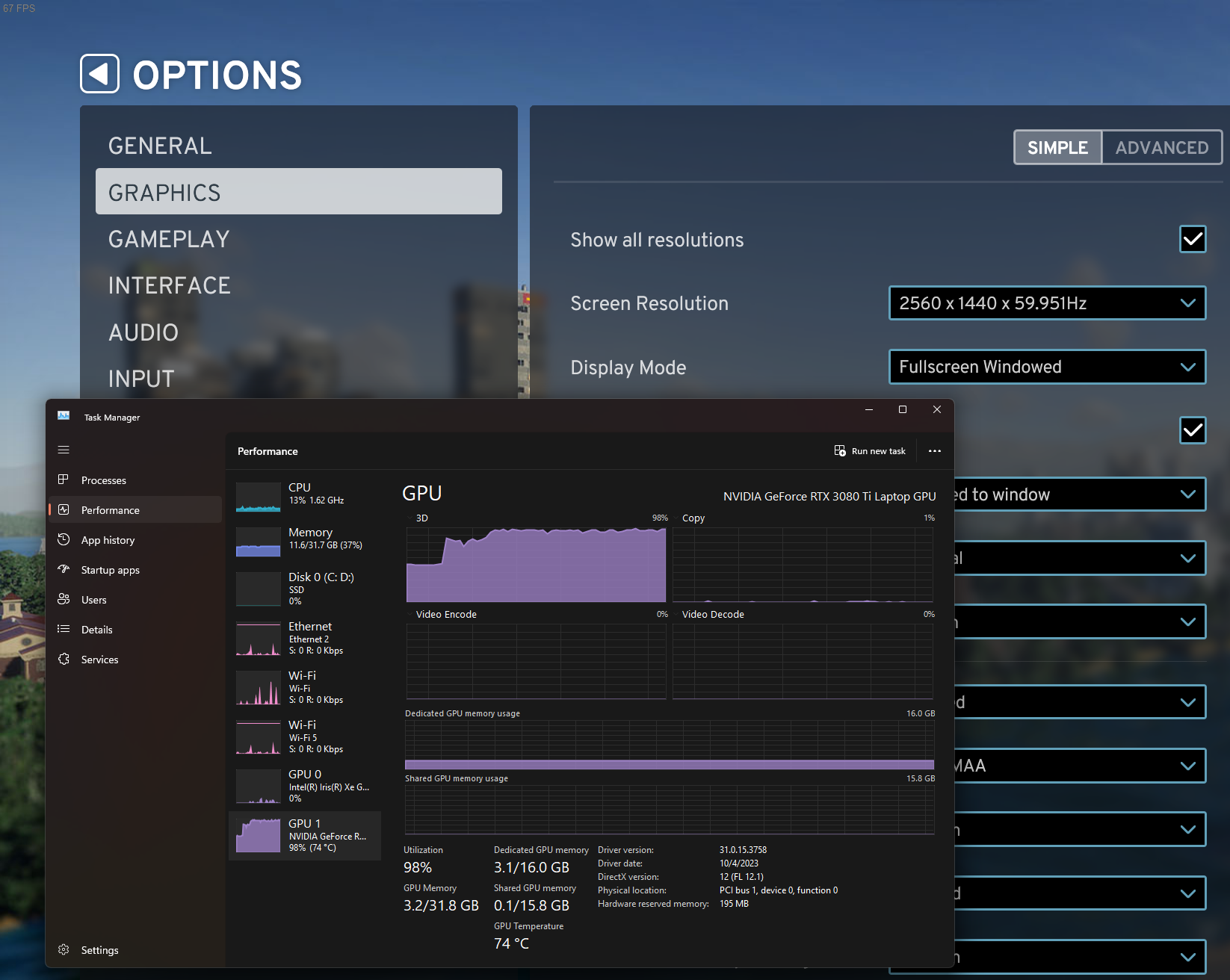Select GPU 1 NVIDIA GeForce in the performance list

pyautogui.click(x=305, y=836)
